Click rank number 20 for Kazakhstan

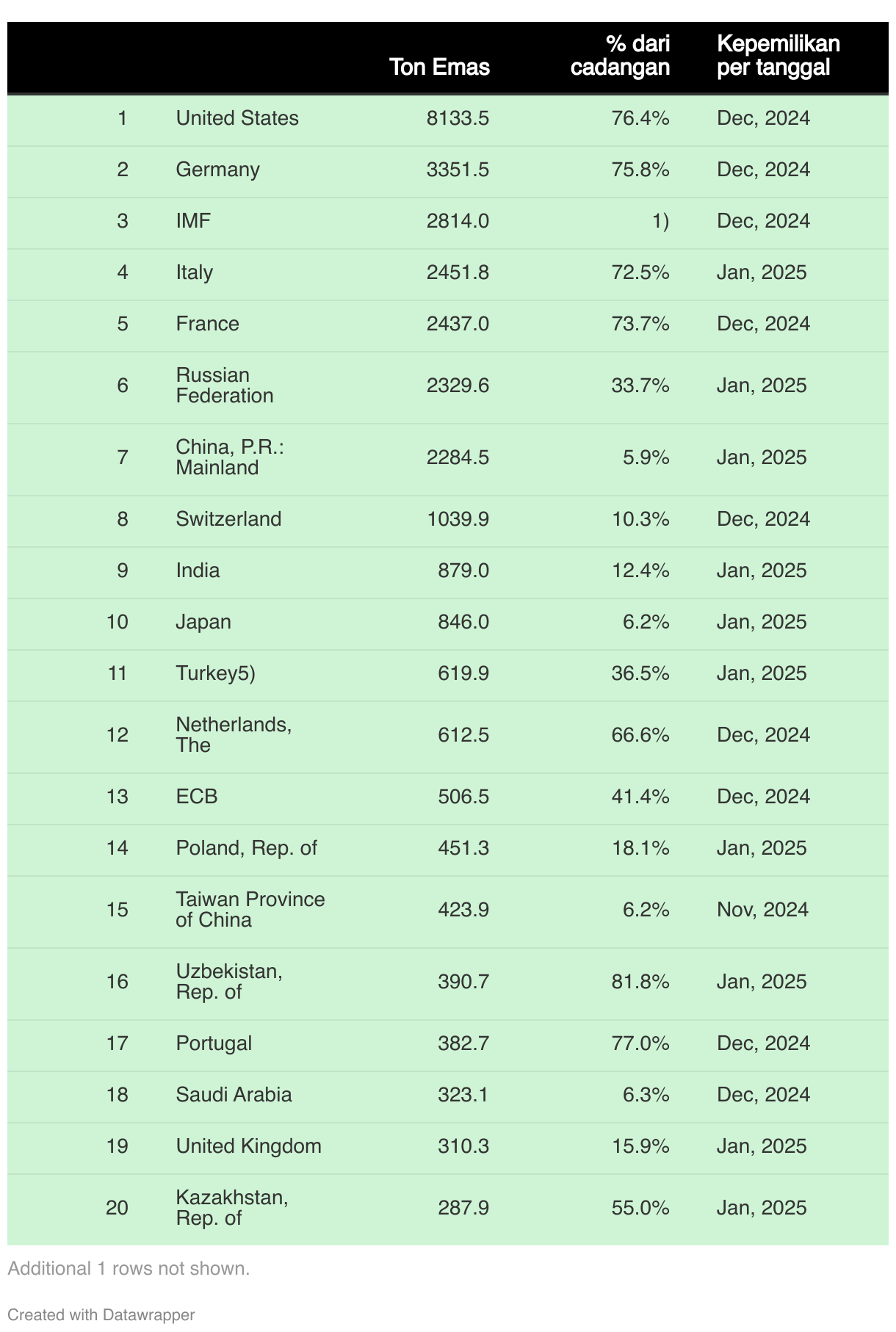point(118,1208)
